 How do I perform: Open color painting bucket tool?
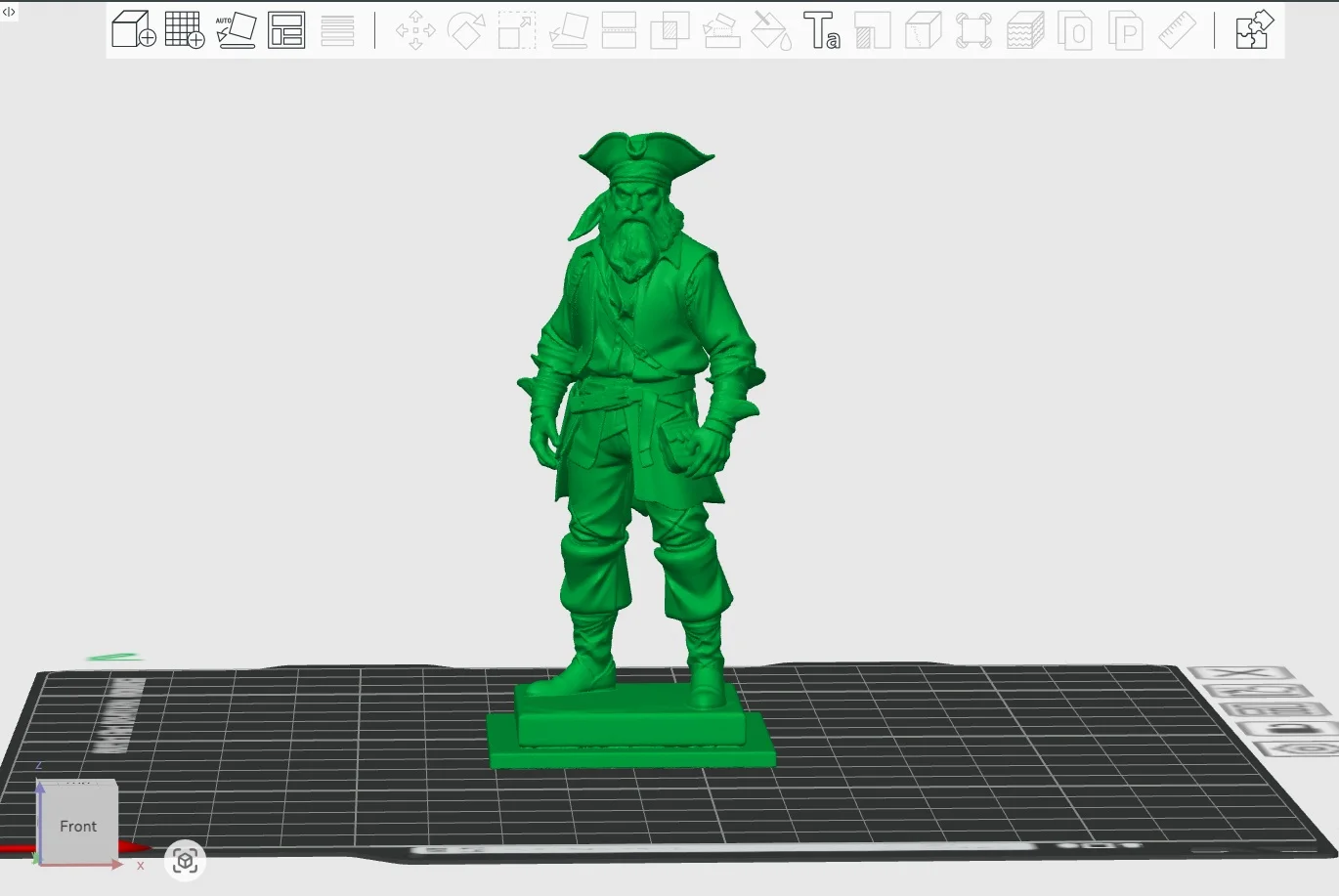tap(771, 30)
